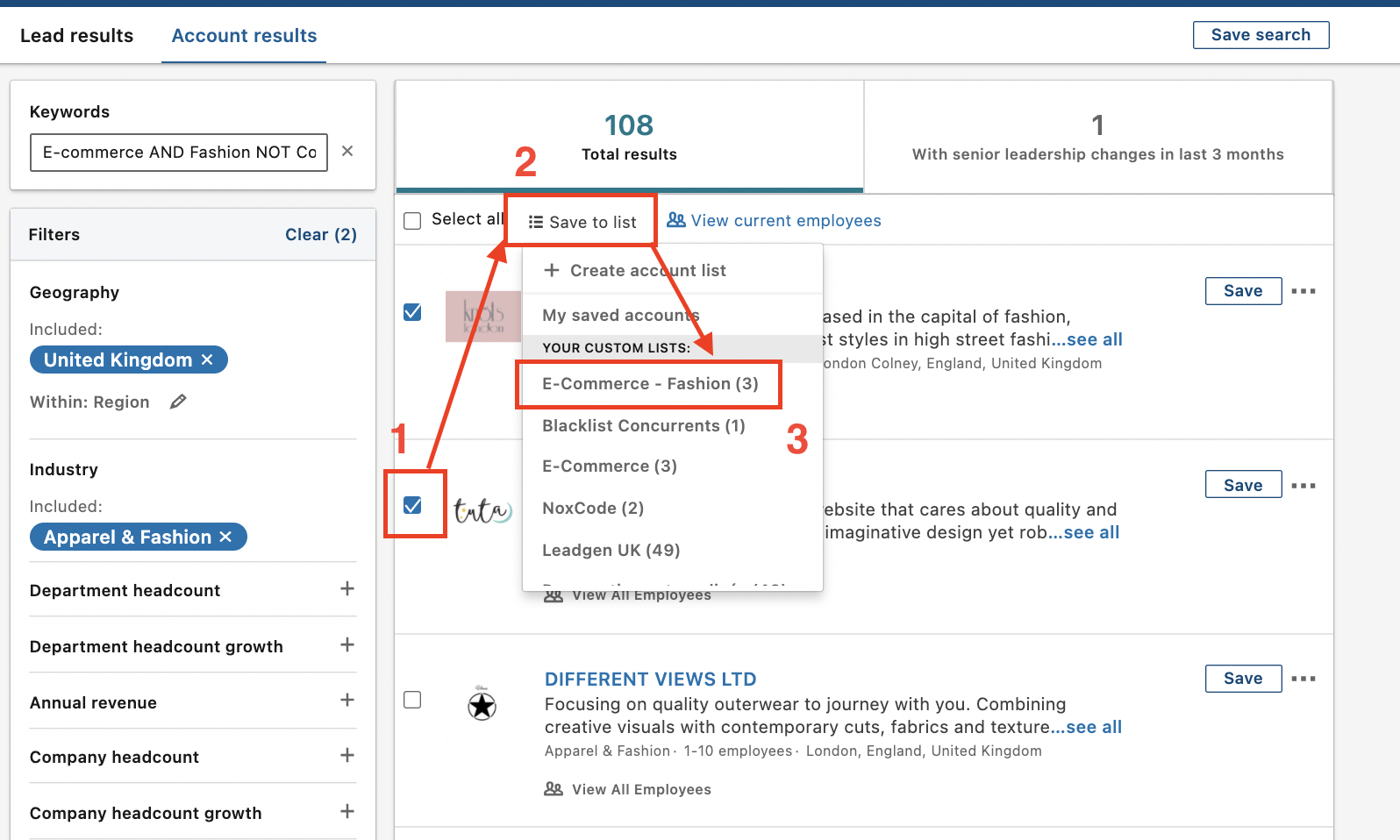Click the first result's company logo
Image resolution: width=1400 pixels, height=840 pixels.
[x=483, y=317]
